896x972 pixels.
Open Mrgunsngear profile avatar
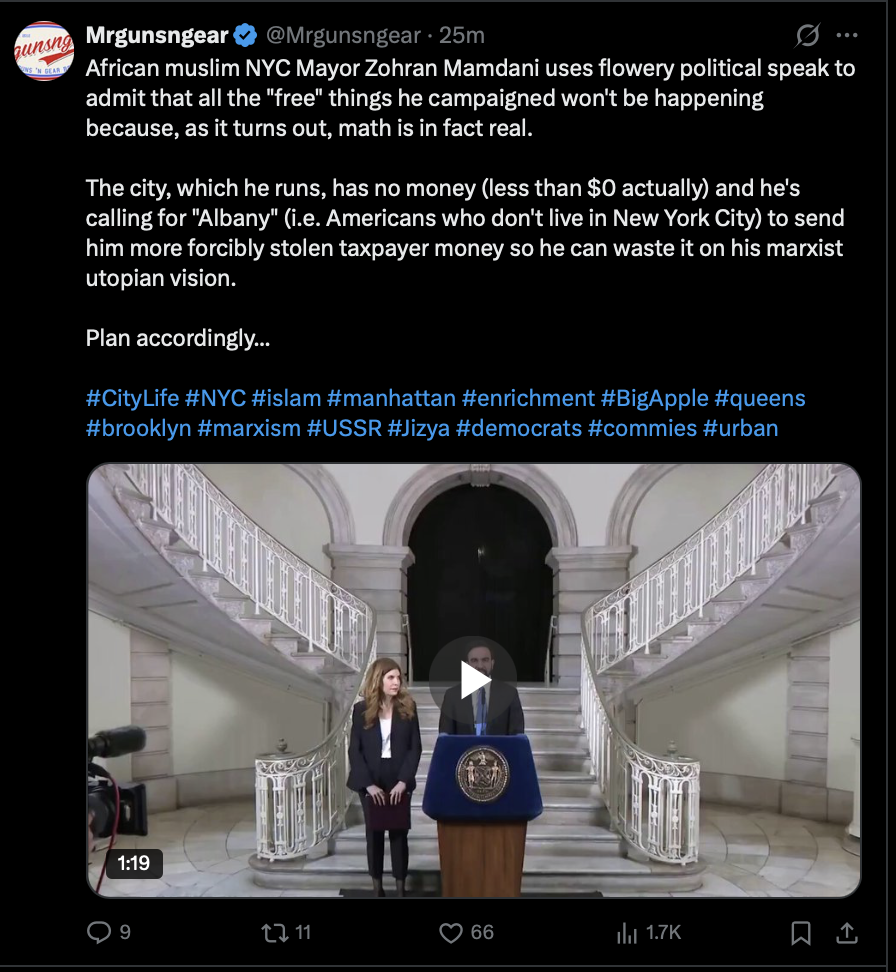click(x=44, y=51)
